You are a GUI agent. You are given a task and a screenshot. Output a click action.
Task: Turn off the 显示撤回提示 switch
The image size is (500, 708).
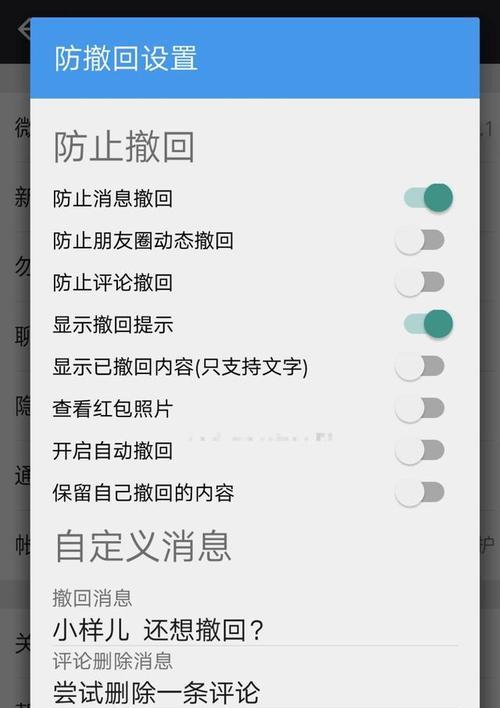pyautogui.click(x=428, y=324)
